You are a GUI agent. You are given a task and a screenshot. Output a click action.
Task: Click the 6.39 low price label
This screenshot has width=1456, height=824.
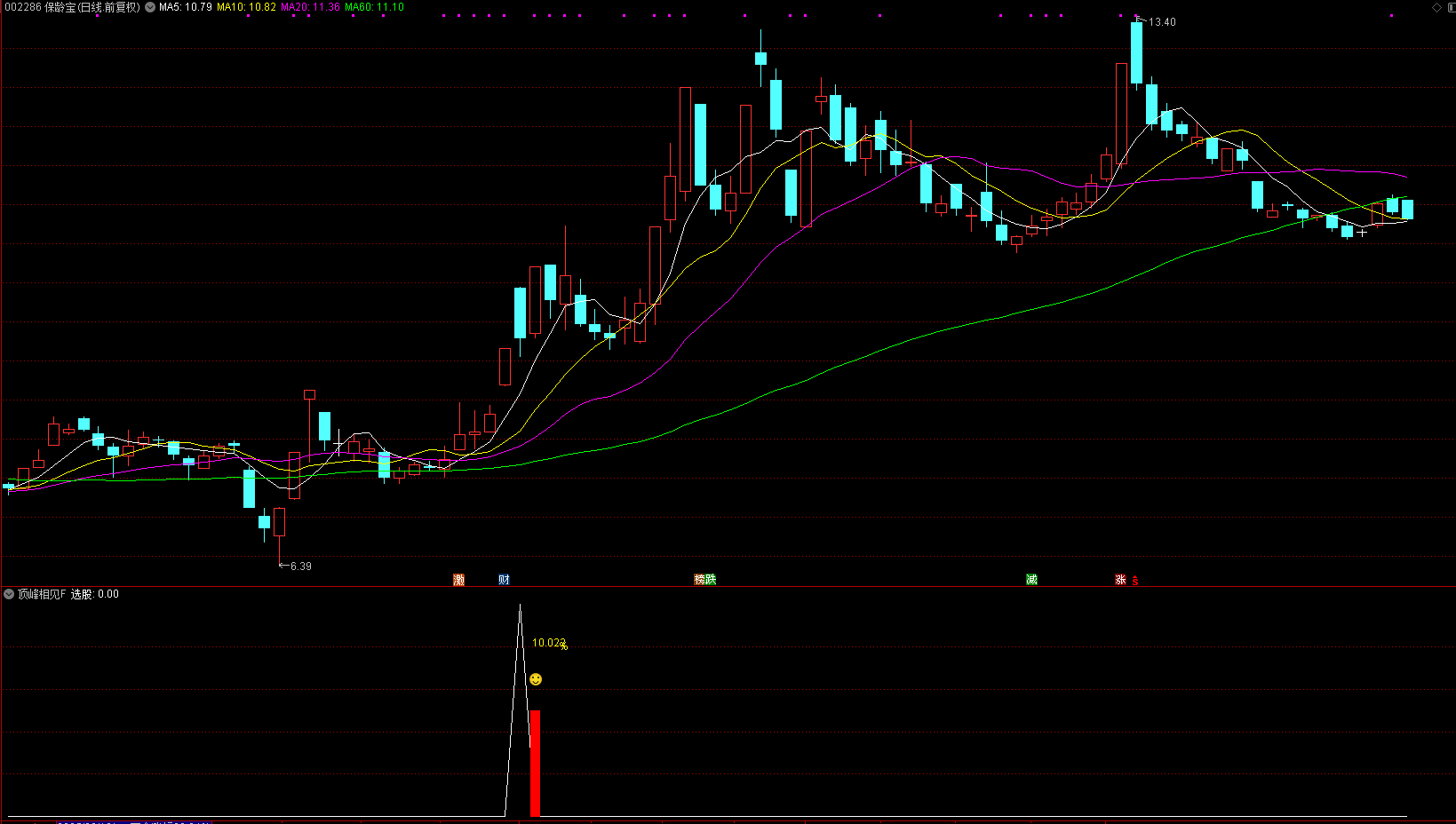click(300, 566)
